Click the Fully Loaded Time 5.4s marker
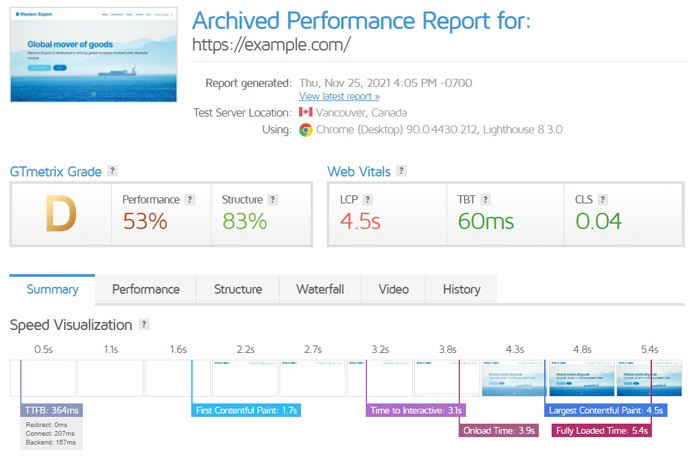The height and width of the screenshot is (458, 694). coord(601,431)
